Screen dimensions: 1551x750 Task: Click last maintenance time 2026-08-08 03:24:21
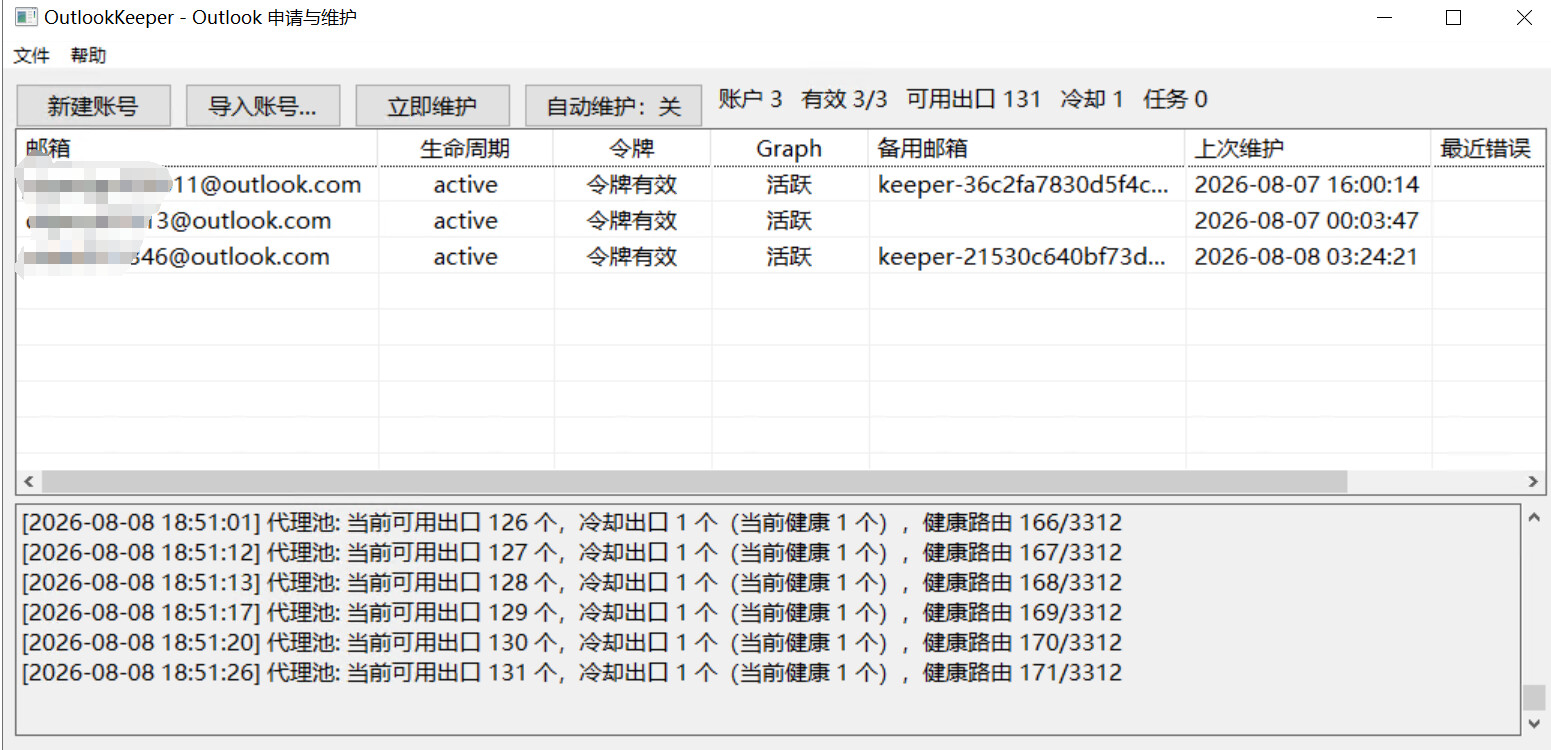tap(1306, 257)
